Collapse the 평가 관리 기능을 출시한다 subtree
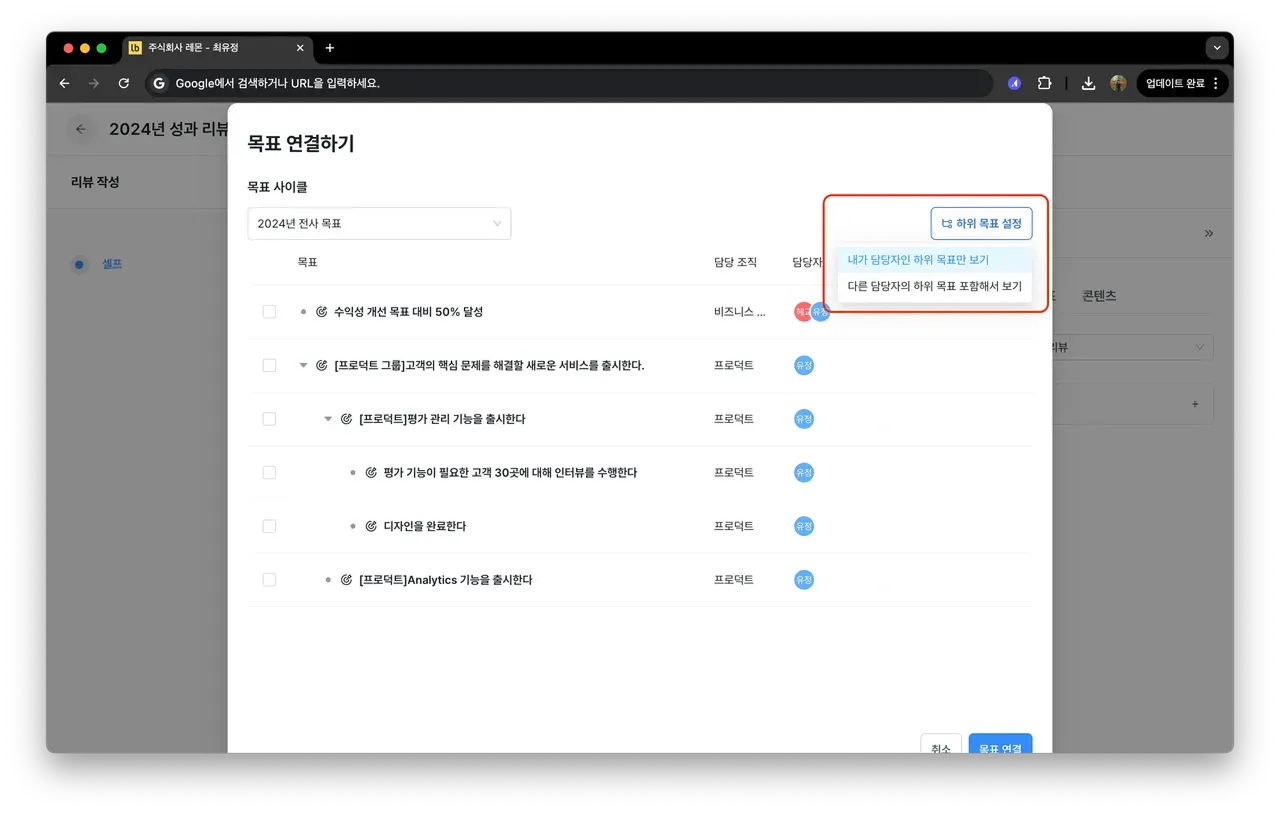The image size is (1280, 814). point(328,419)
